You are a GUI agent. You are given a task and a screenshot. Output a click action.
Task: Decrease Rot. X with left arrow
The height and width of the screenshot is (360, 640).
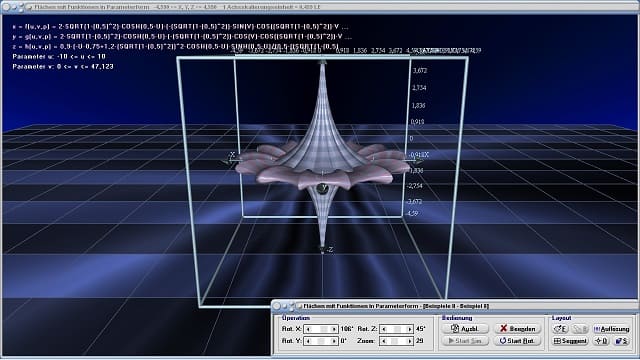click(x=308, y=329)
